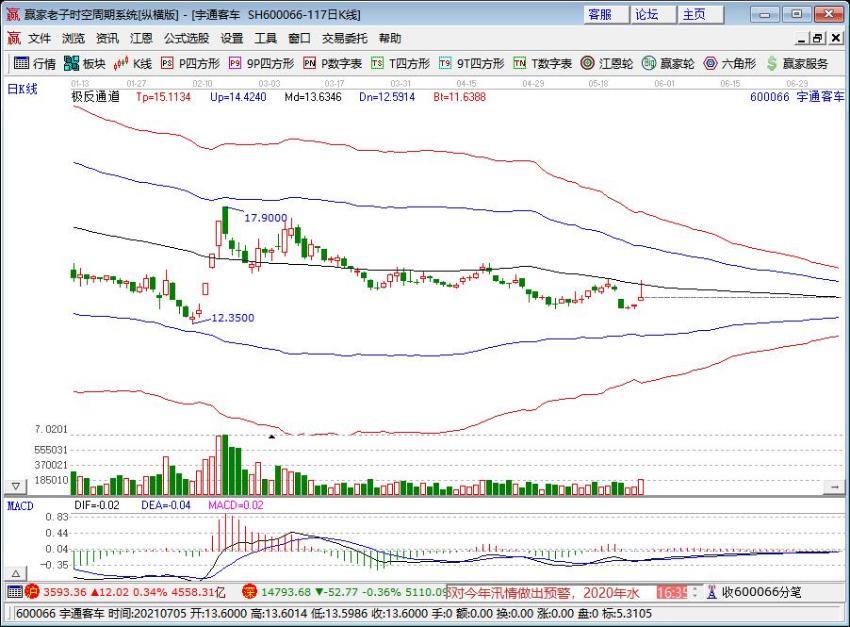
Task: Open the 窗口 menu
Action: [x=299, y=38]
